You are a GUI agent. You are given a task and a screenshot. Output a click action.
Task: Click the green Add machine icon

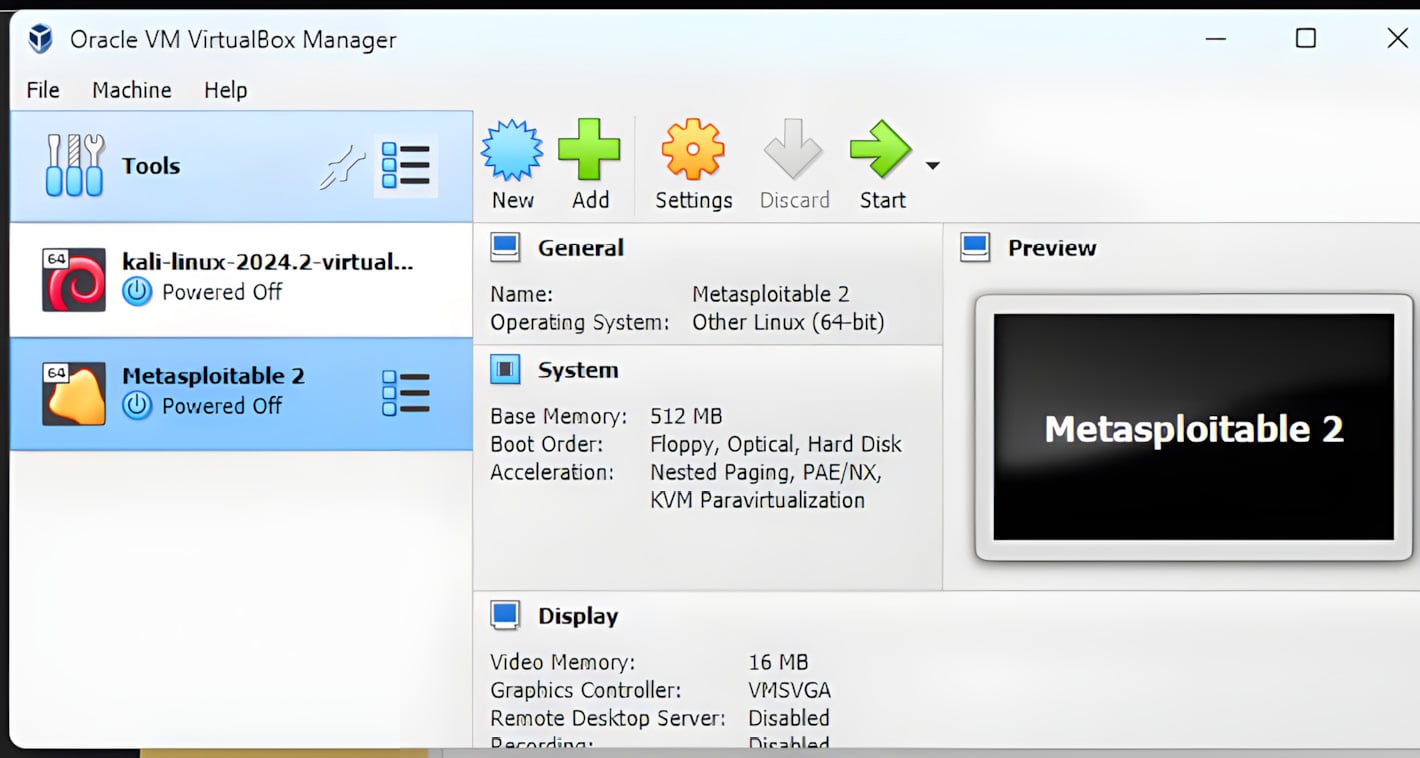point(589,151)
